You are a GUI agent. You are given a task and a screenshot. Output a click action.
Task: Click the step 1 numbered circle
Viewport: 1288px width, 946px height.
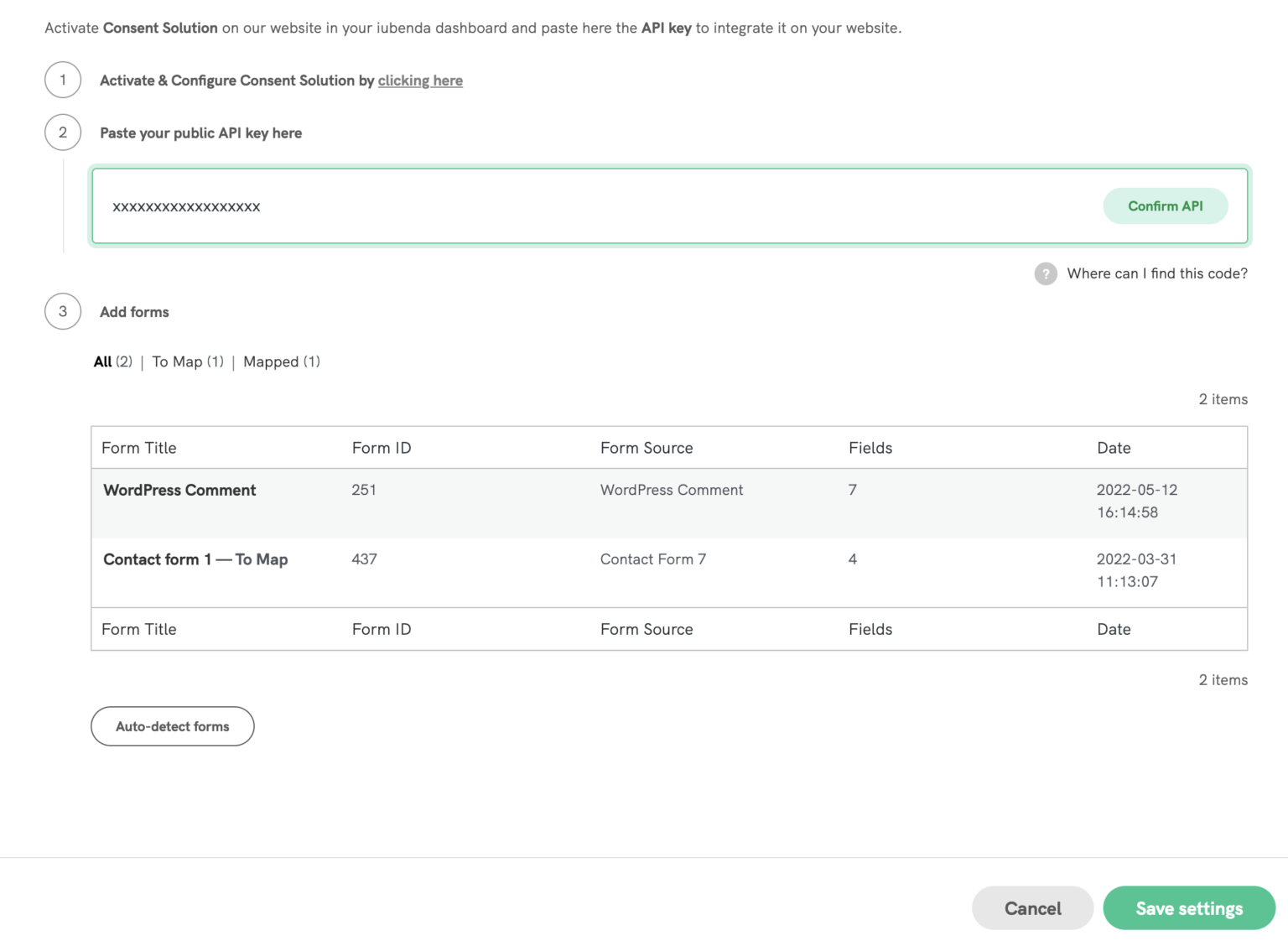tap(62, 80)
